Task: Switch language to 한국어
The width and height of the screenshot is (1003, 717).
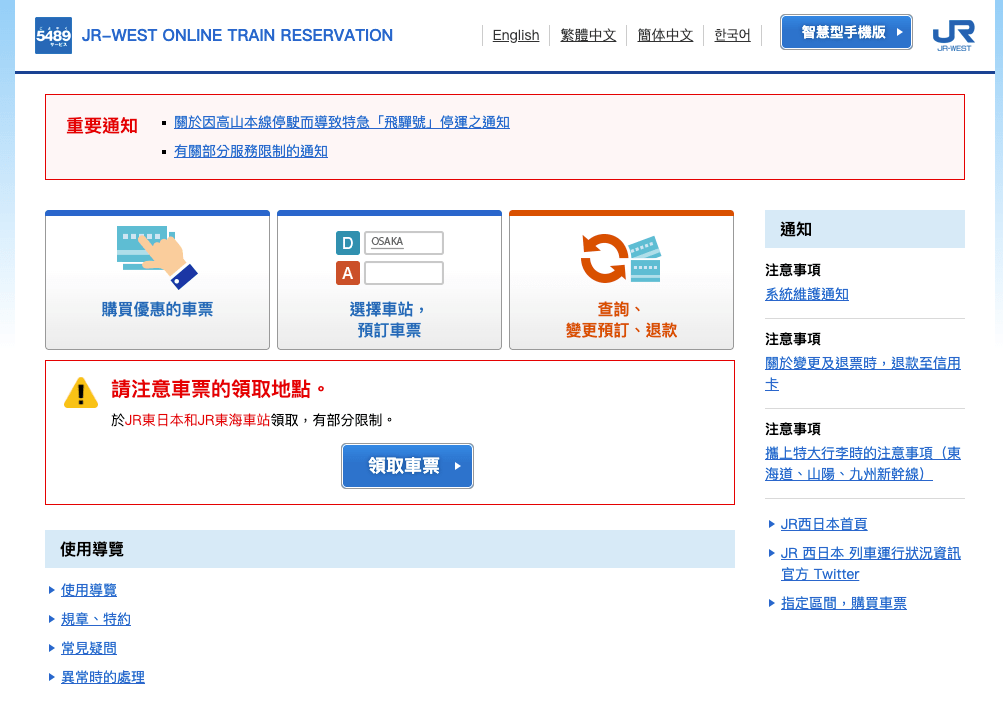Action: (732, 35)
